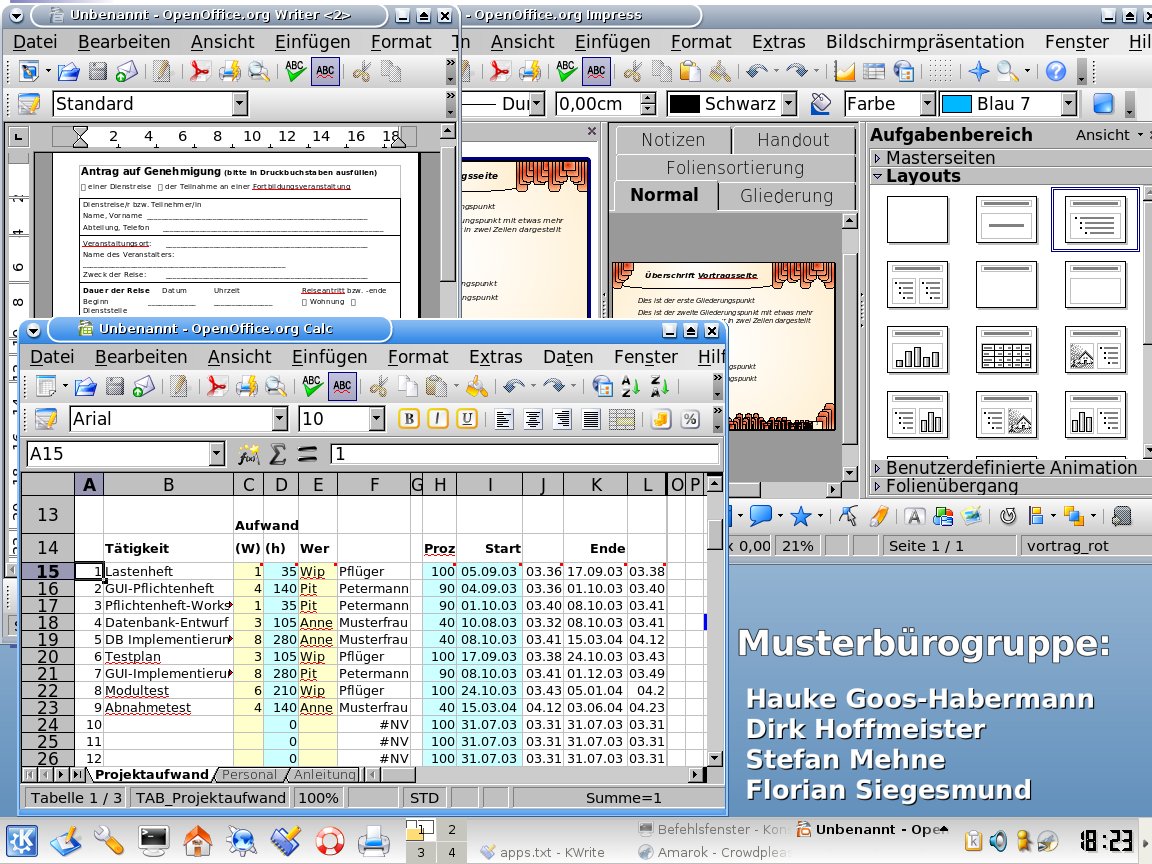1152x864 pixels.
Task: Open Home folder from KDE panel
Action: [x=198, y=840]
